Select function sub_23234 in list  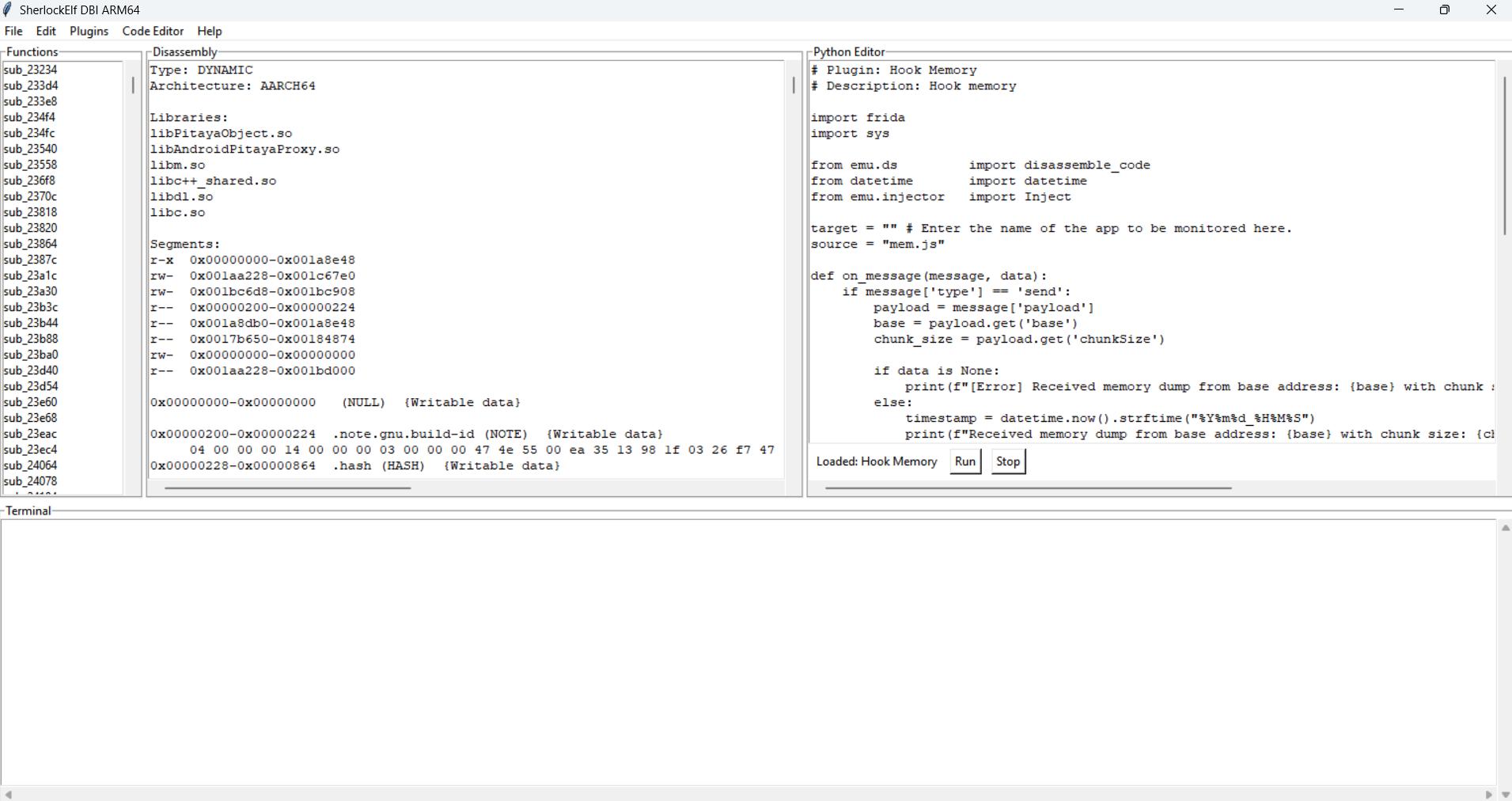(30, 70)
